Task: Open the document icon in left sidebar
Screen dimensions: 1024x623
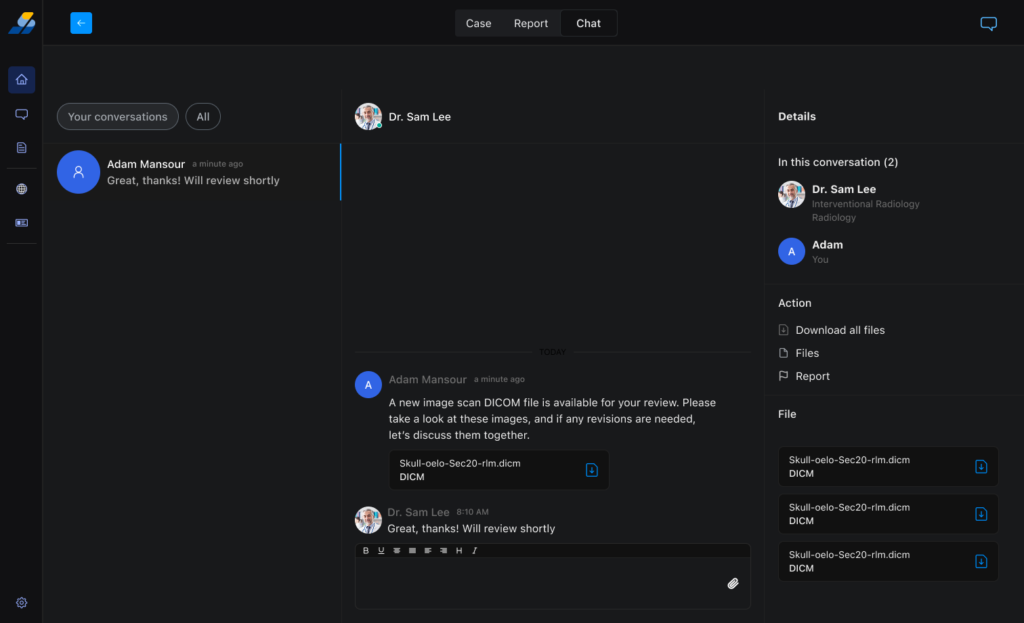Action: (x=22, y=148)
